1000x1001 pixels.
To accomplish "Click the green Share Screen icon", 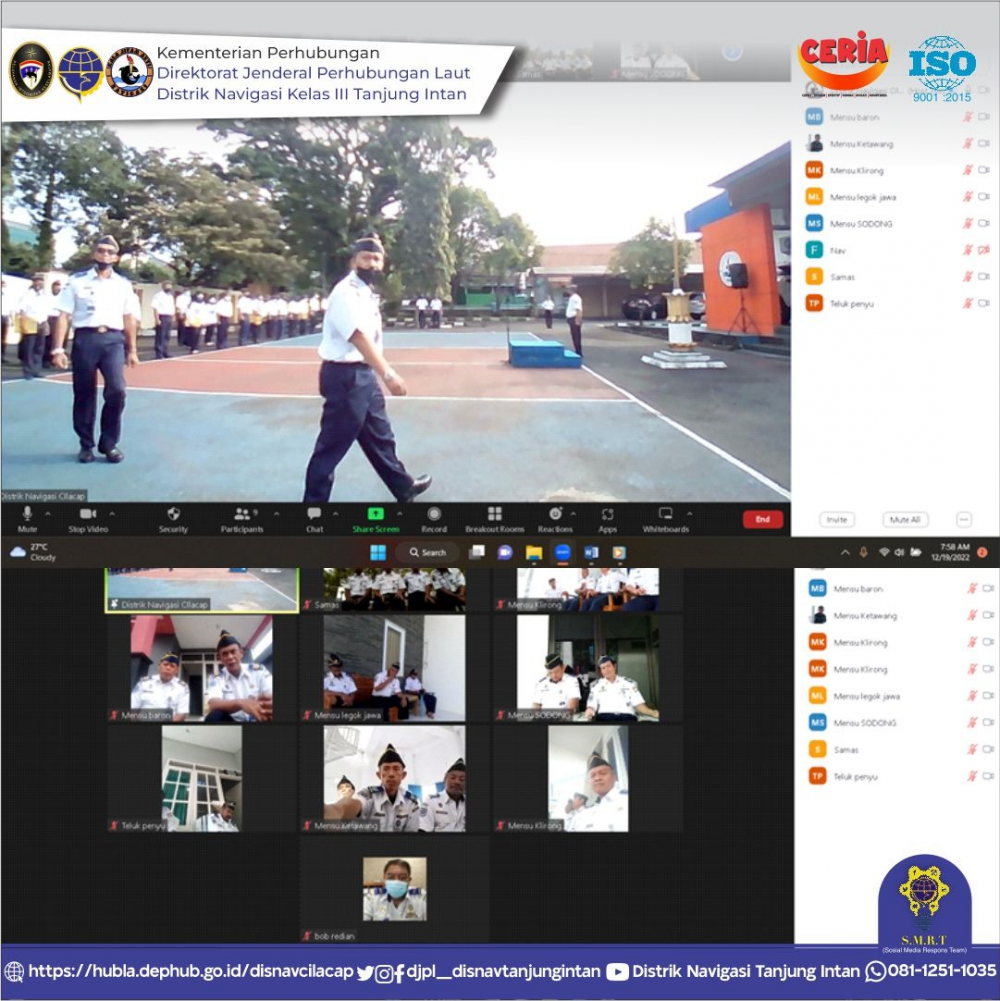I will coord(375,514).
